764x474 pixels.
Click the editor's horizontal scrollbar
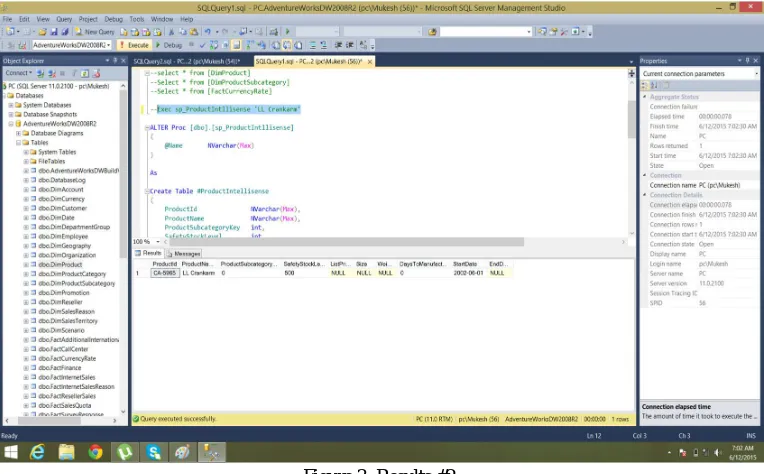(344, 242)
